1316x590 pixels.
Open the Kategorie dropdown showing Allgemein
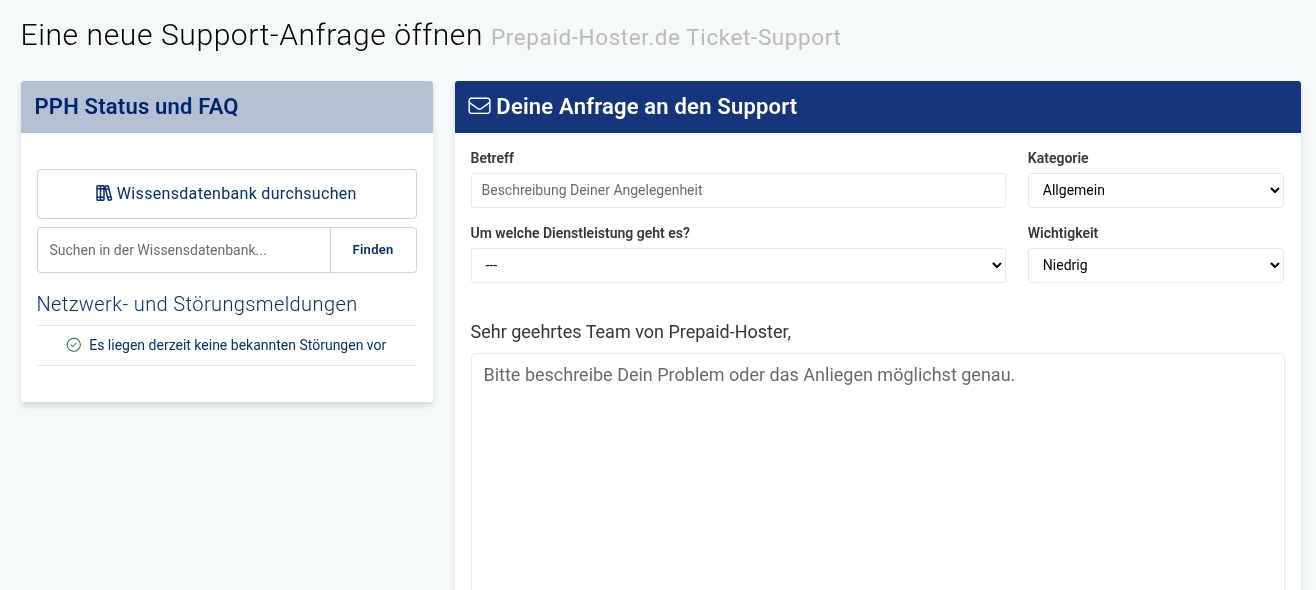(x=1155, y=190)
